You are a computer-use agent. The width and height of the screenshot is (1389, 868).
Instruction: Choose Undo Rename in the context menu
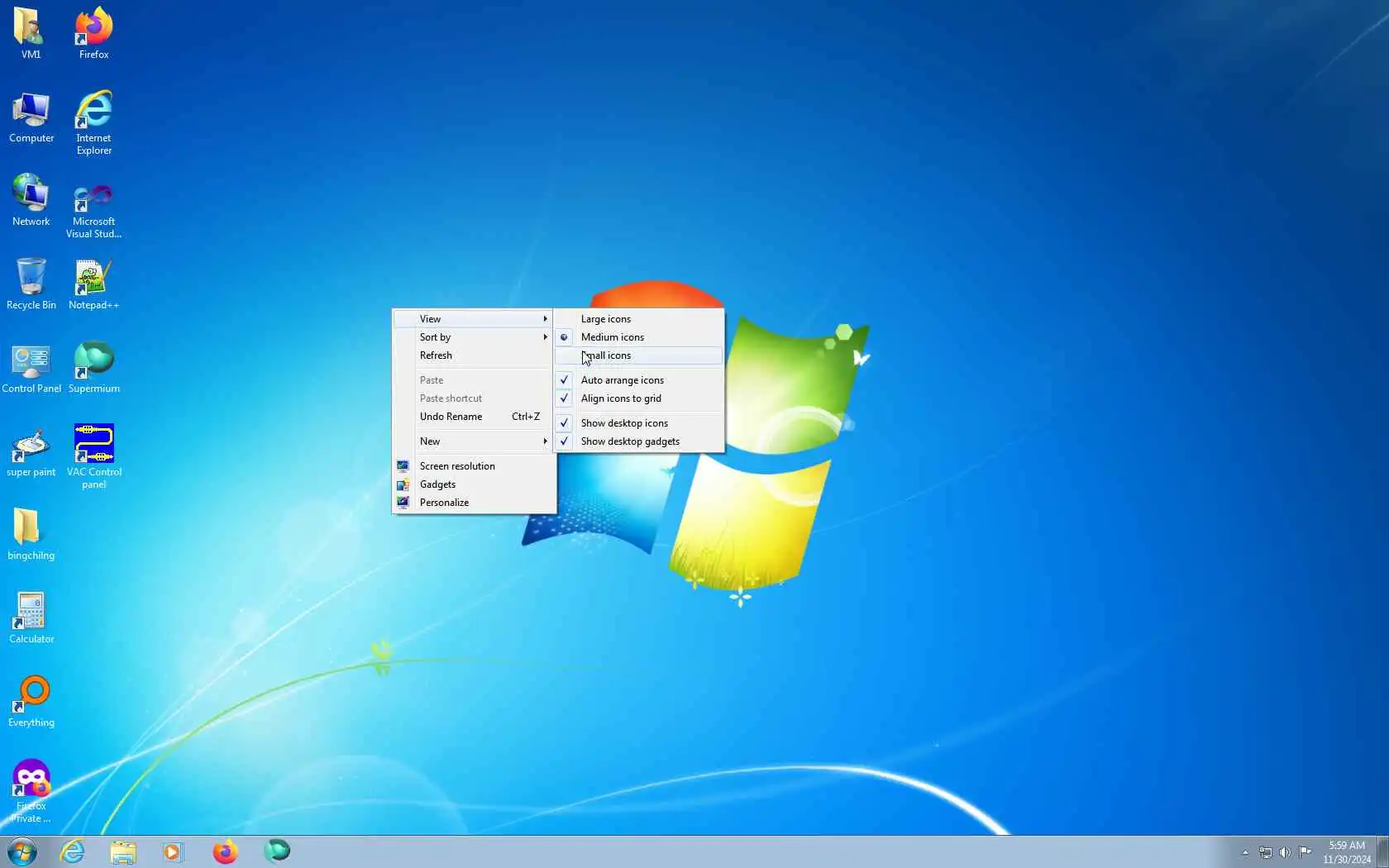473,417
